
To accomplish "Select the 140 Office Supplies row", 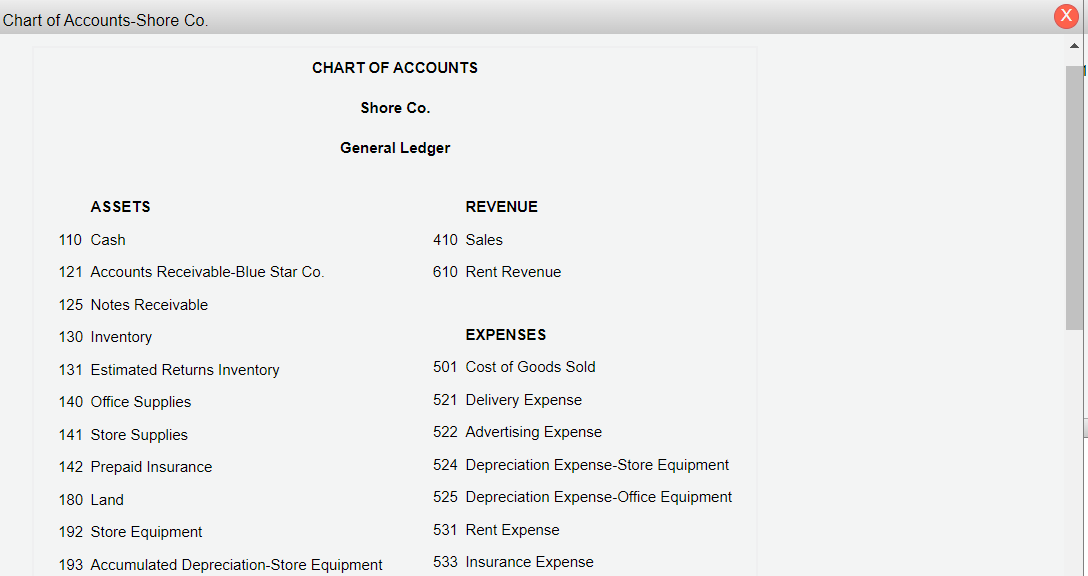I will click(125, 402).
